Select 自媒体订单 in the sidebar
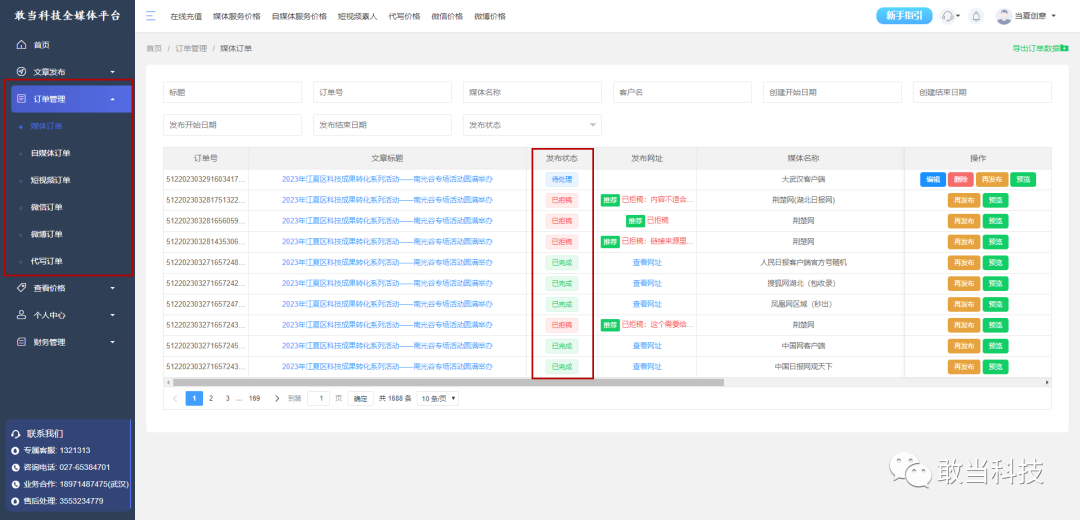Image resolution: width=1080 pixels, height=520 pixels. coord(50,153)
